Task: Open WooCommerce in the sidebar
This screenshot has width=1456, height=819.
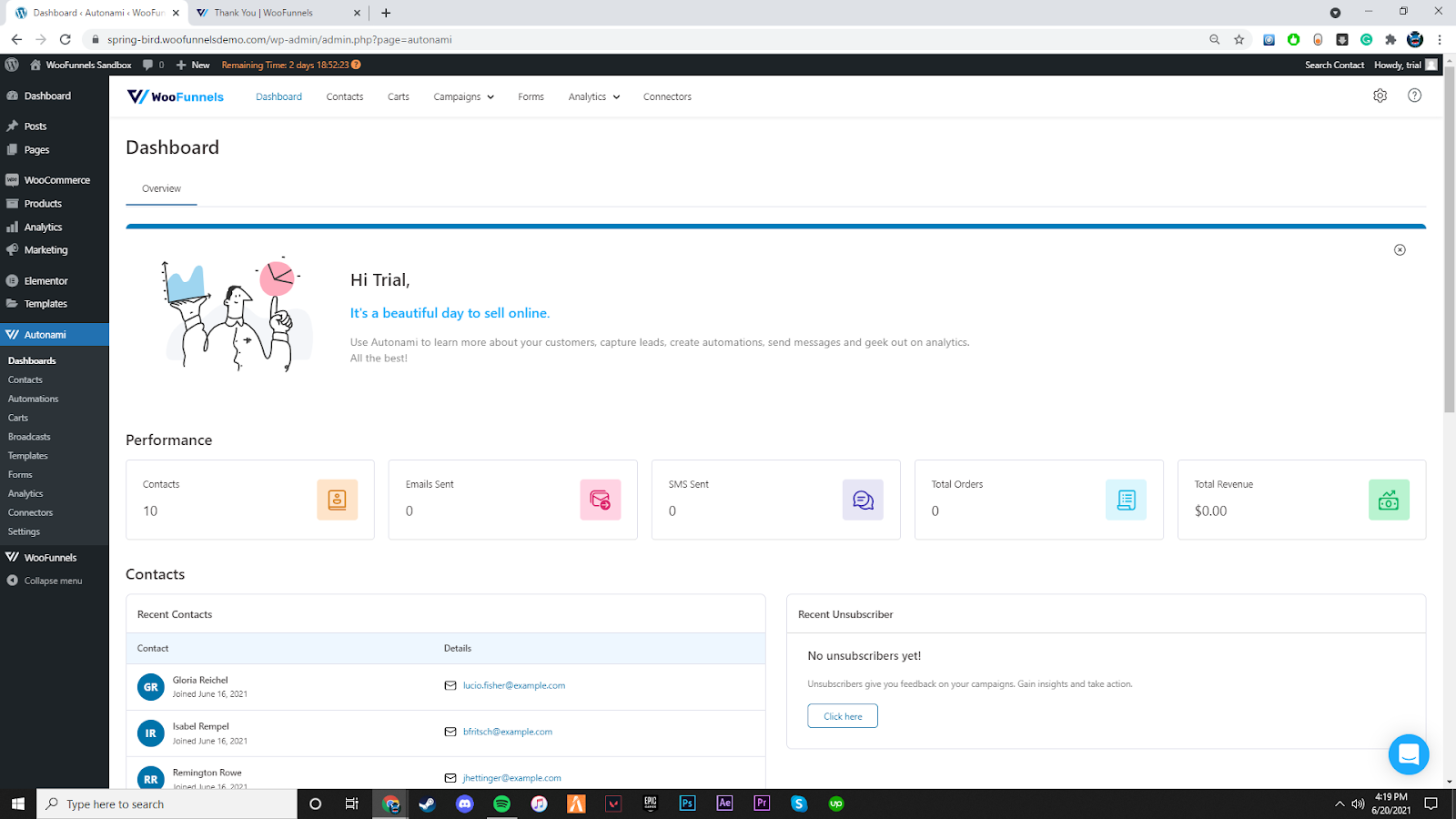Action: (x=55, y=180)
